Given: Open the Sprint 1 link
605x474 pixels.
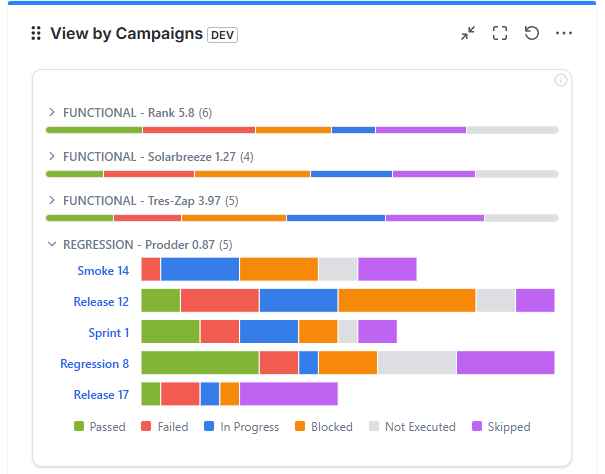Looking at the screenshot, I should 108,333.
